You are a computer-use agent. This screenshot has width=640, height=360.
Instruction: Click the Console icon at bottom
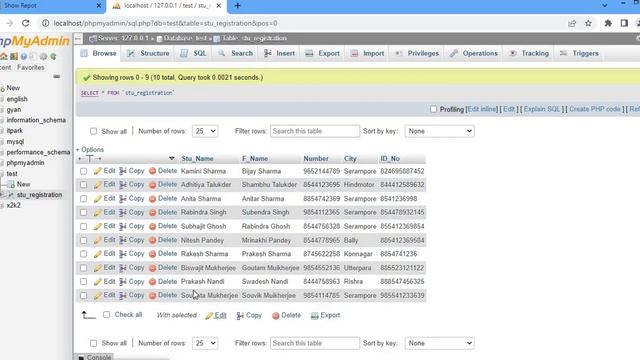click(81, 358)
